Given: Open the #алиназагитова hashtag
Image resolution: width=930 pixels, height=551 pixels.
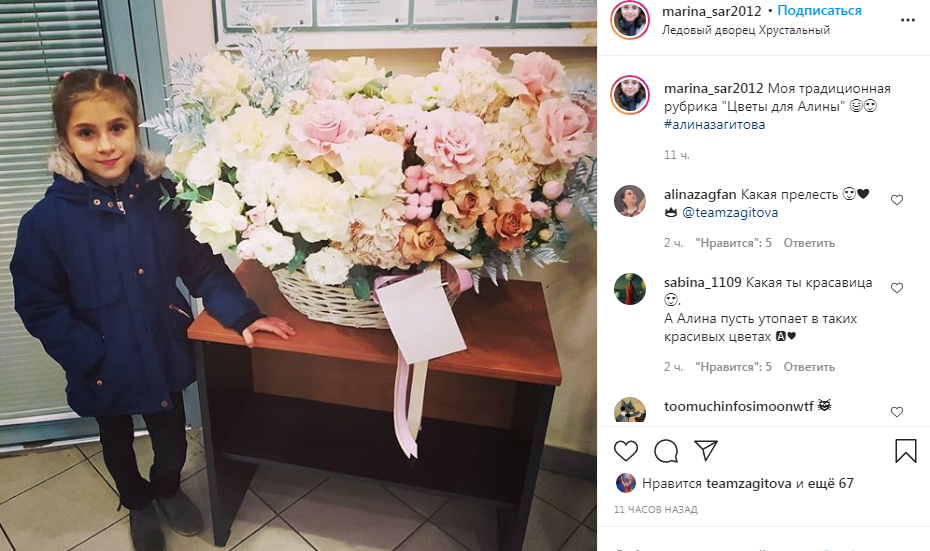Looking at the screenshot, I should pyautogui.click(x=714, y=125).
